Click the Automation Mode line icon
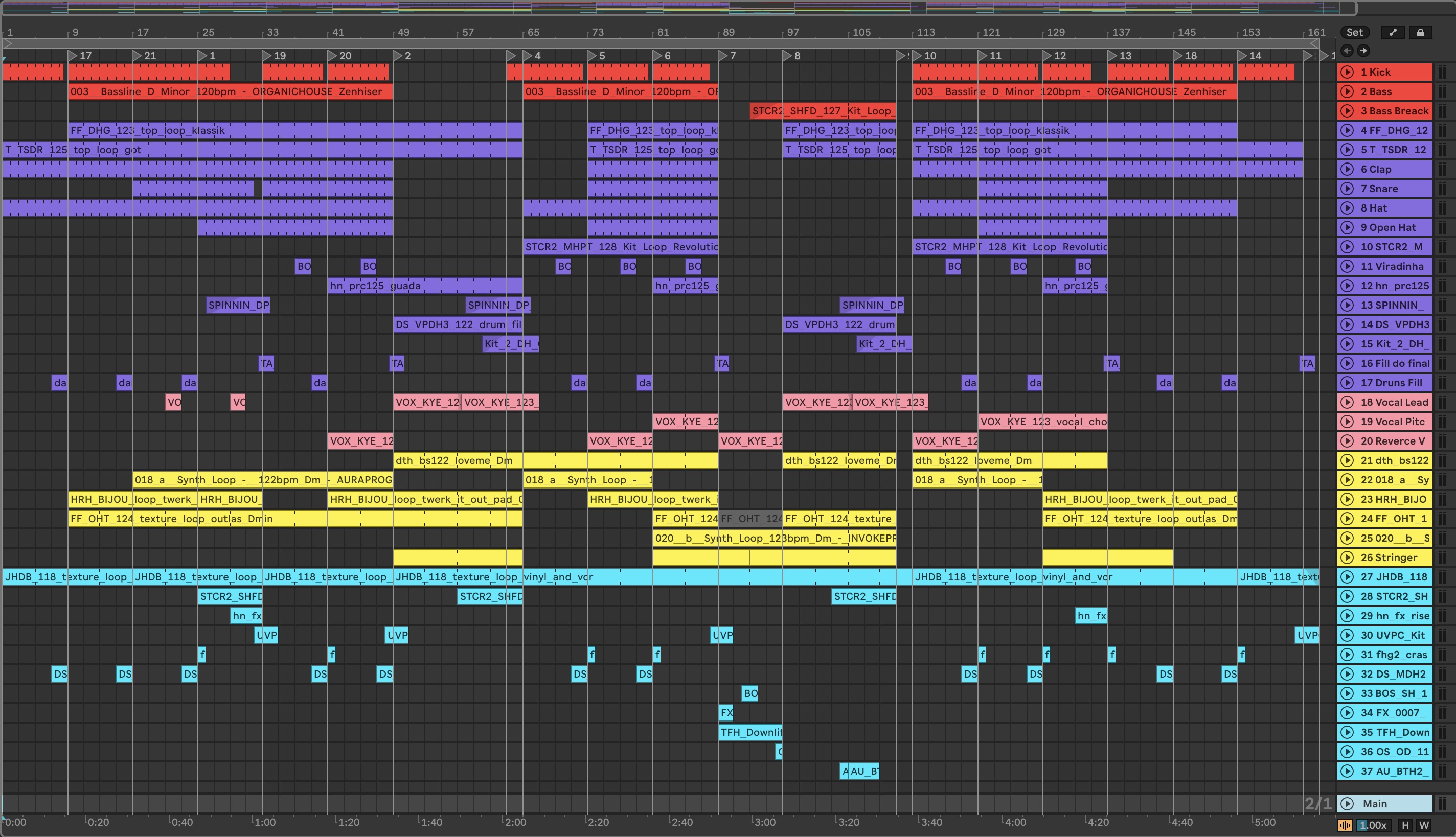1456x837 pixels. (x=1392, y=32)
